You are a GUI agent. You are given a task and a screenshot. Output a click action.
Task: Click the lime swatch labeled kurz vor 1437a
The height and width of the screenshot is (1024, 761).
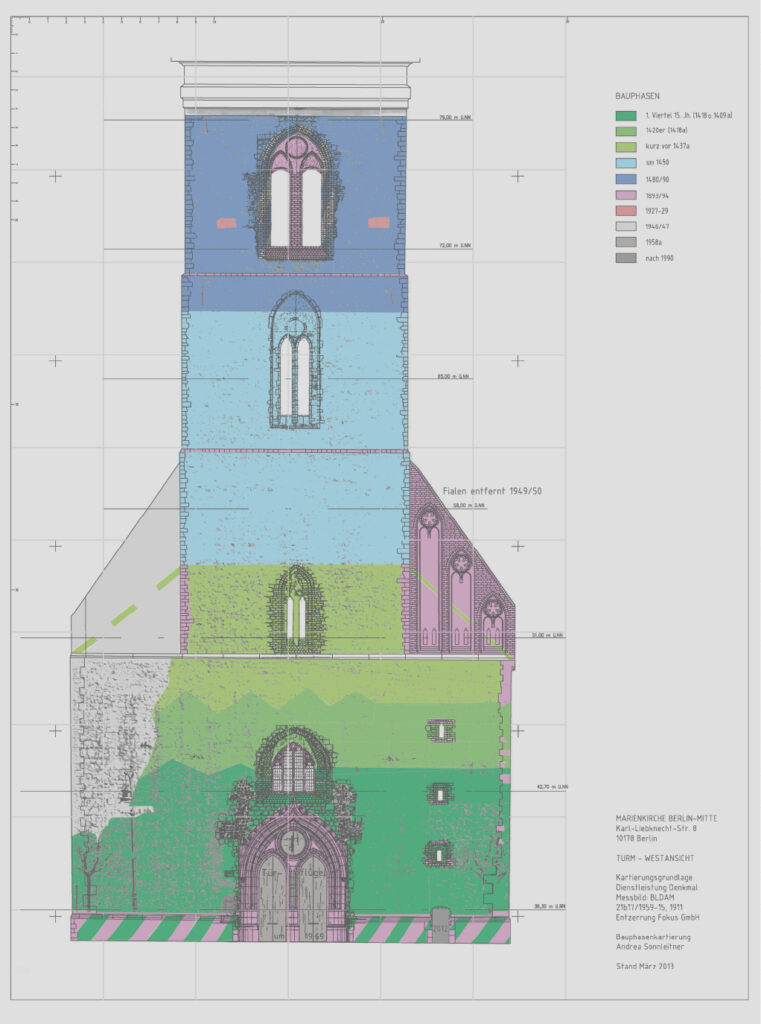pos(625,146)
